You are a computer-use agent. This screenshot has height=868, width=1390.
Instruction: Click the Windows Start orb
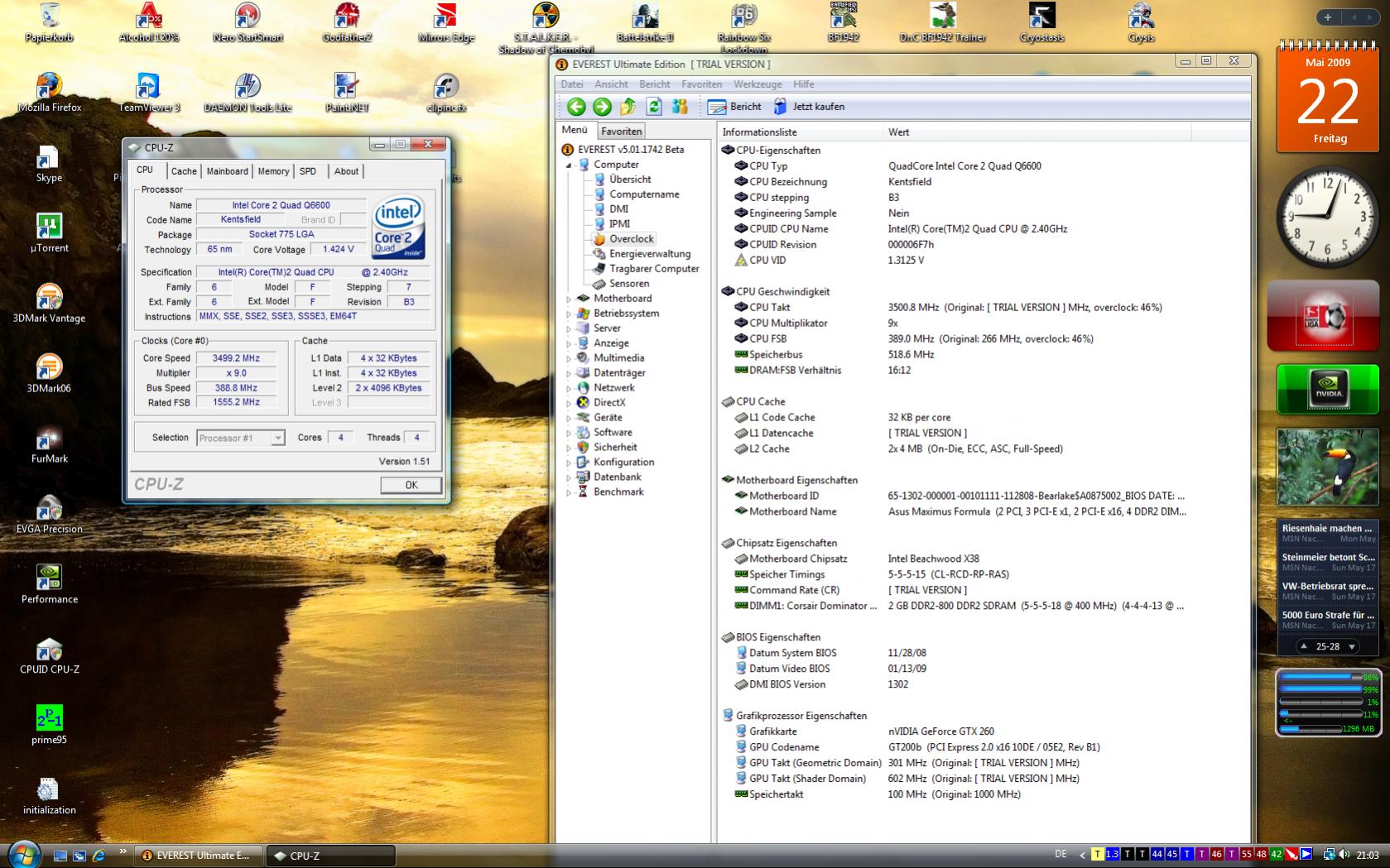(x=23, y=855)
